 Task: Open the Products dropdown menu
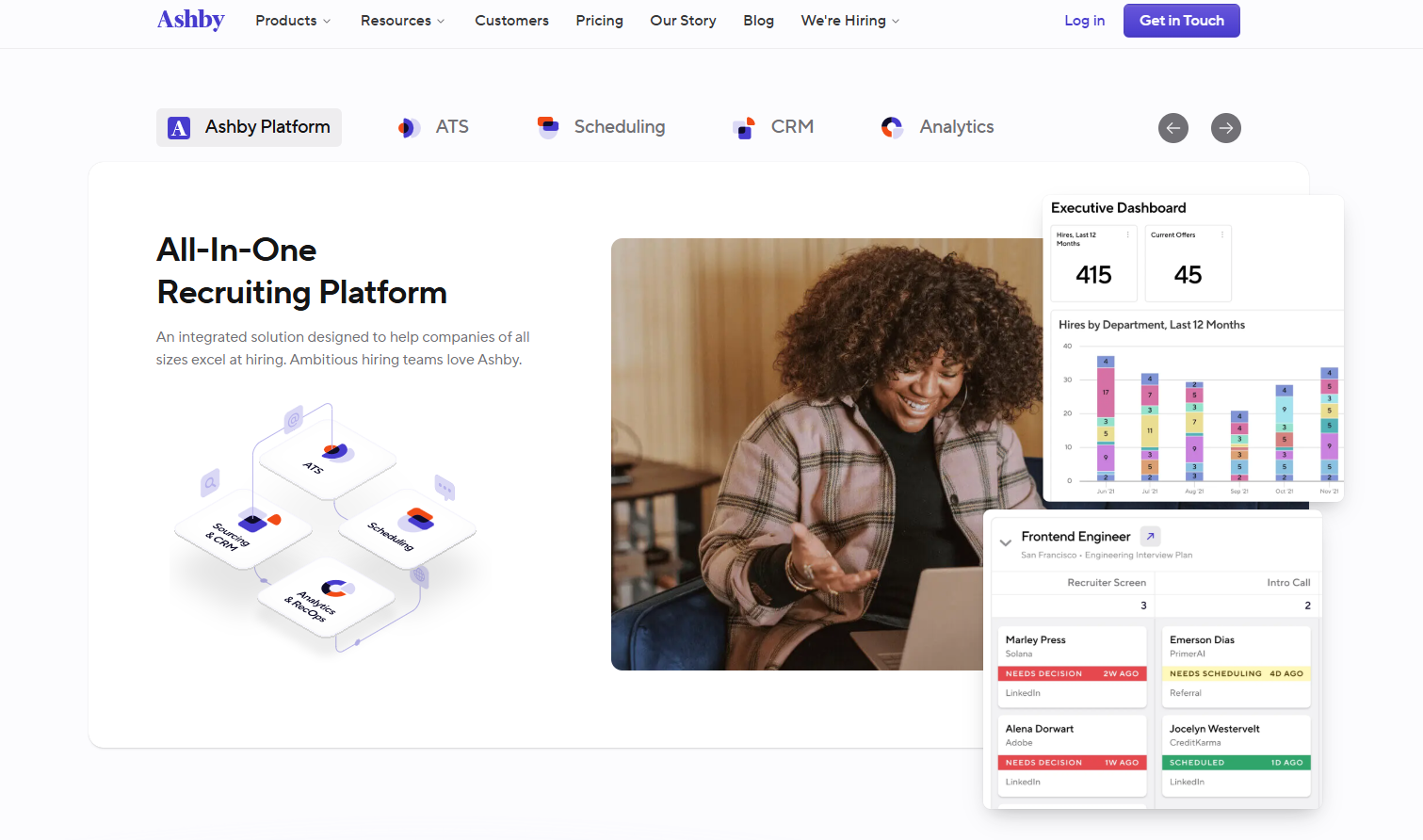pyautogui.click(x=293, y=21)
